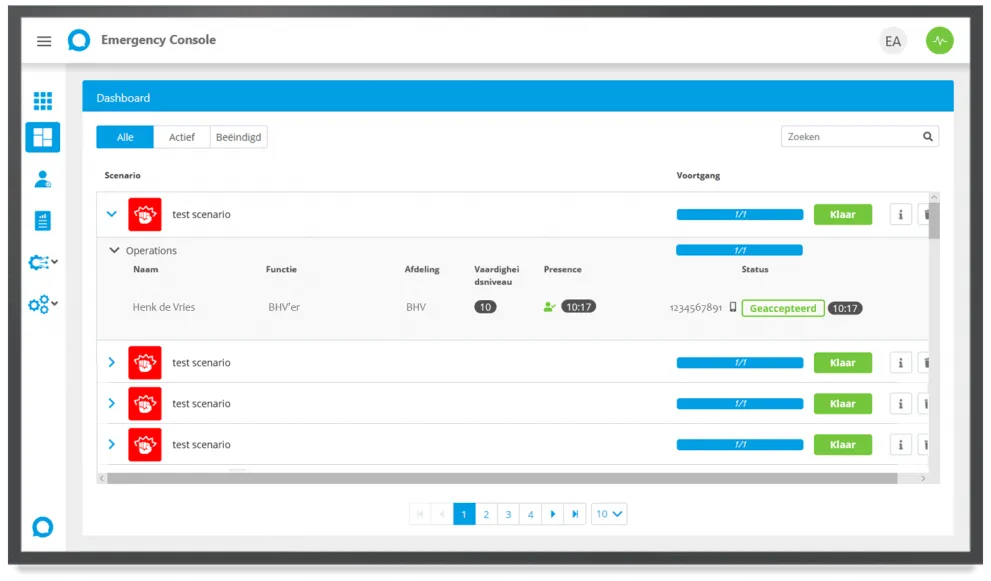The image size is (991, 581).
Task: Click the first scenario's 1/1 progress bar
Action: pyautogui.click(x=739, y=214)
